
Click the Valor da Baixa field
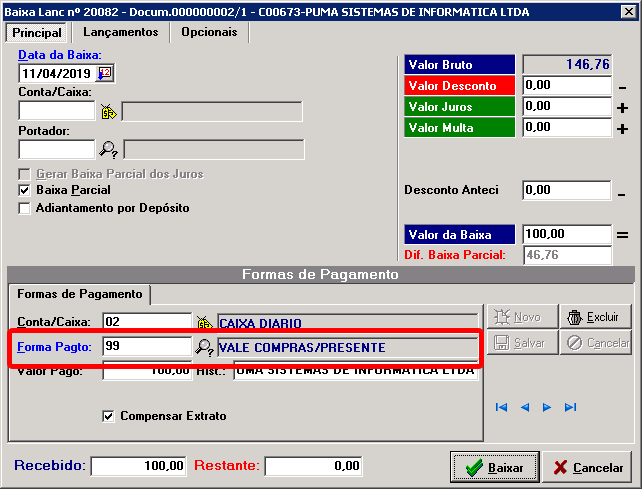[x=566, y=234]
